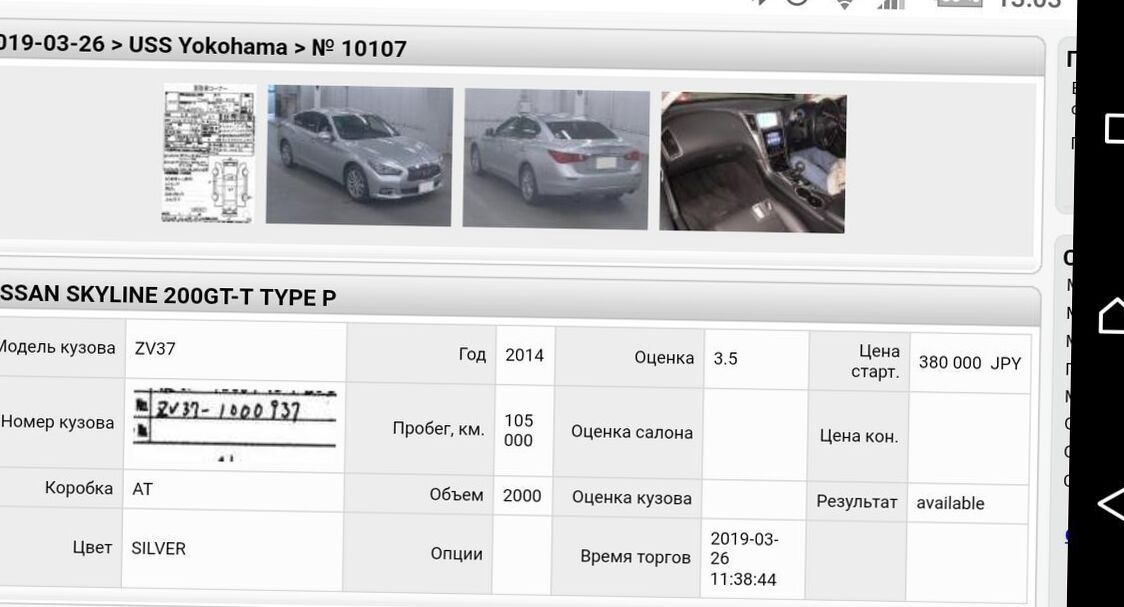Select the USS Yokohama lot 10107 header

tap(202, 47)
